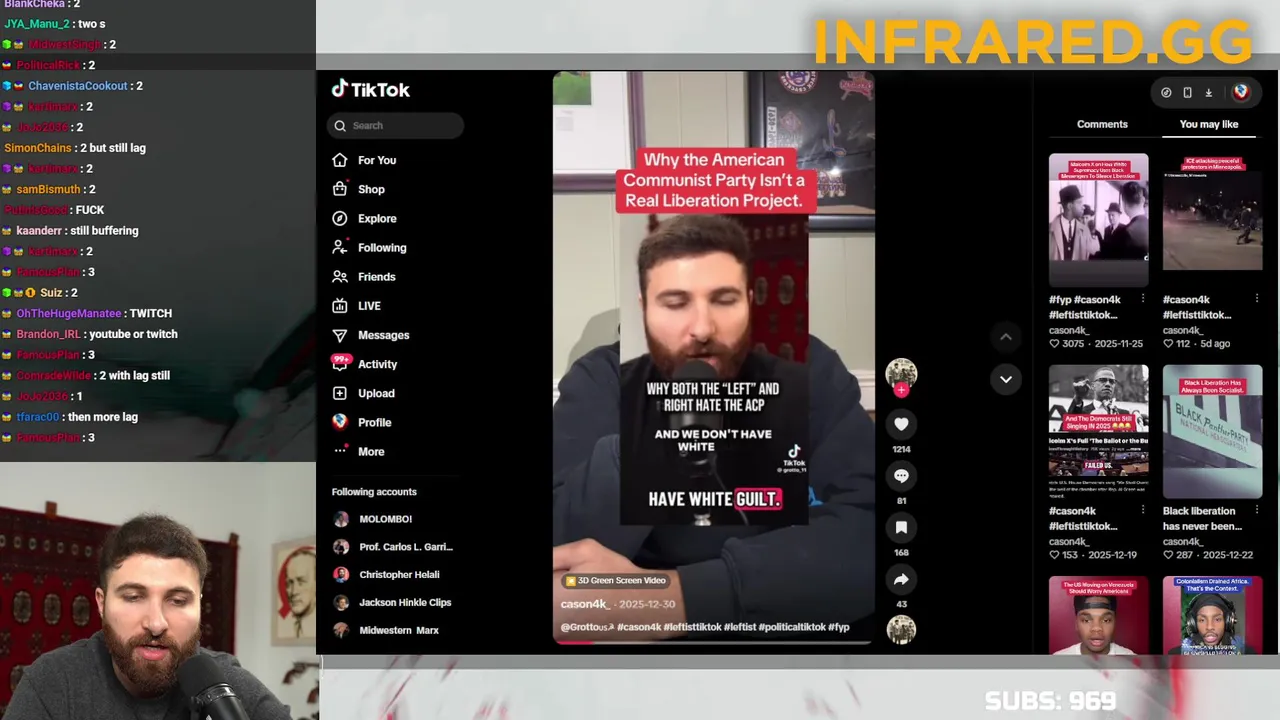The image size is (1280, 720).
Task: Go to next video down chevron
Action: [1006, 379]
